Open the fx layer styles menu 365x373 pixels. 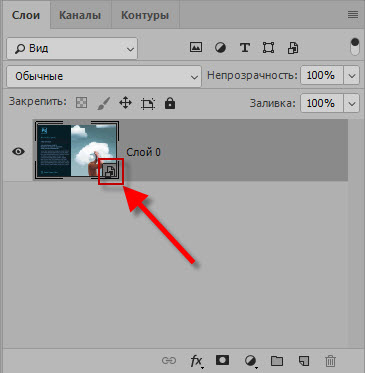tap(197, 361)
